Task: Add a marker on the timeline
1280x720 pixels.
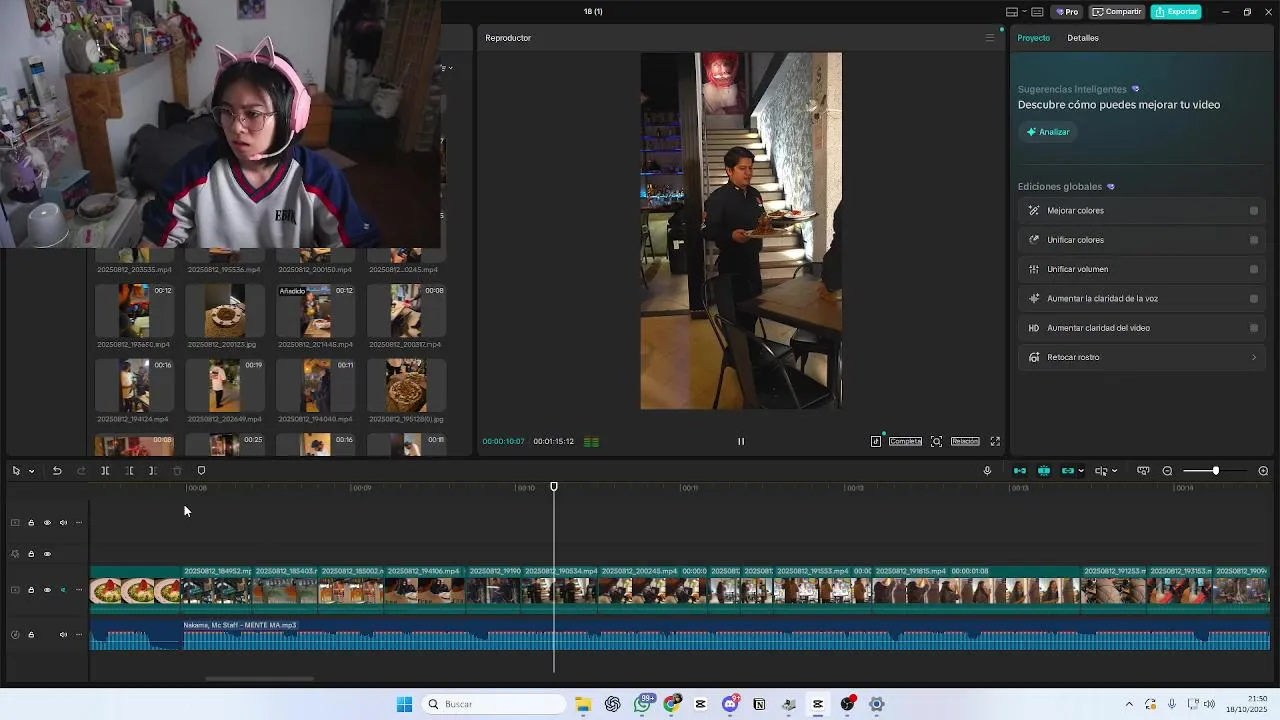Action: [x=201, y=471]
